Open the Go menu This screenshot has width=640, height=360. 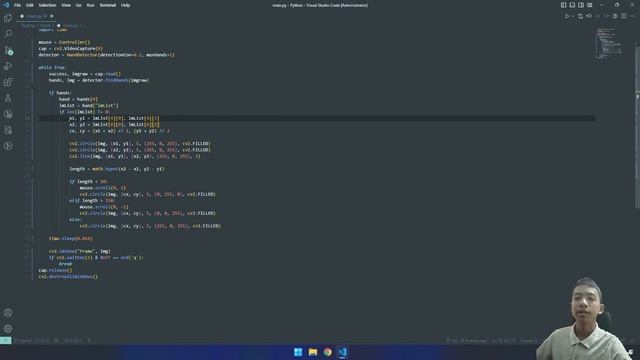click(78, 5)
